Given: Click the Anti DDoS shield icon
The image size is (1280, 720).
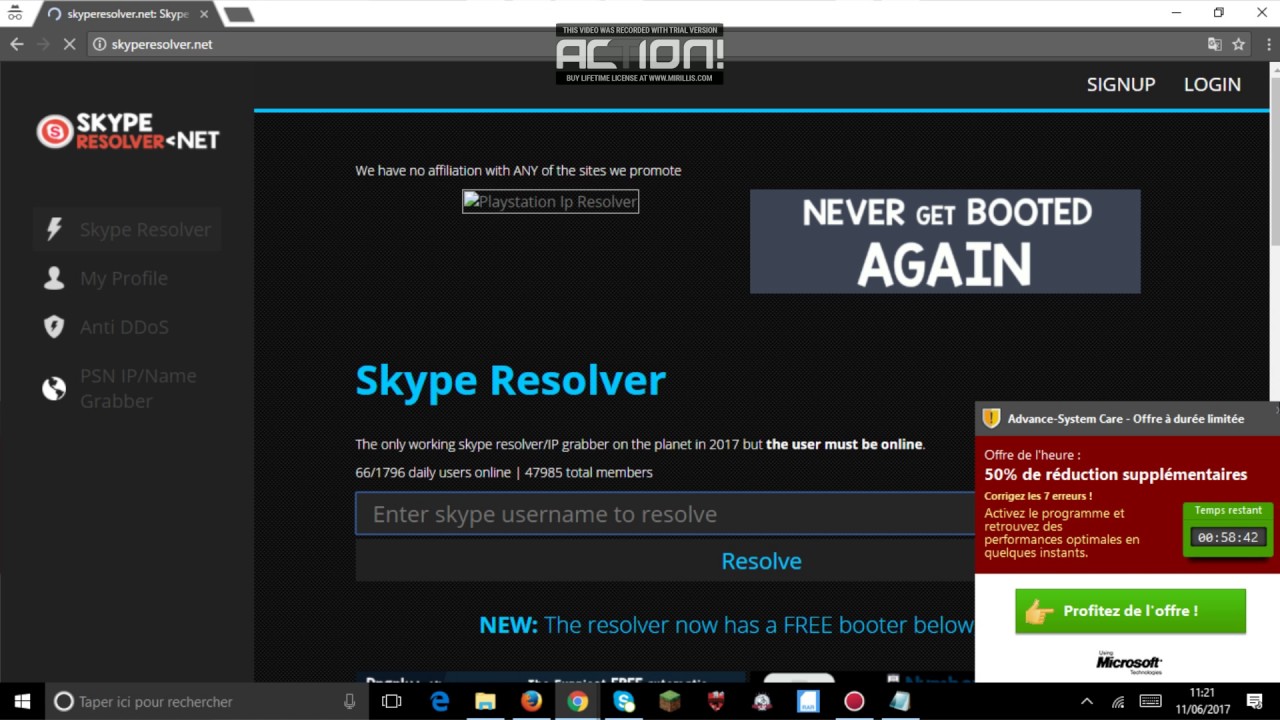Looking at the screenshot, I should pyautogui.click(x=54, y=327).
